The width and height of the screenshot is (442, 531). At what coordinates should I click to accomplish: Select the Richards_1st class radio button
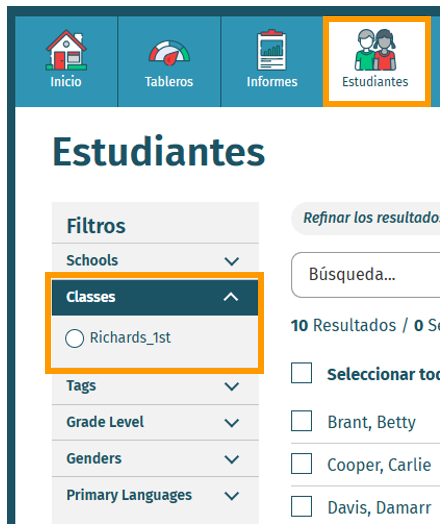coord(75,338)
